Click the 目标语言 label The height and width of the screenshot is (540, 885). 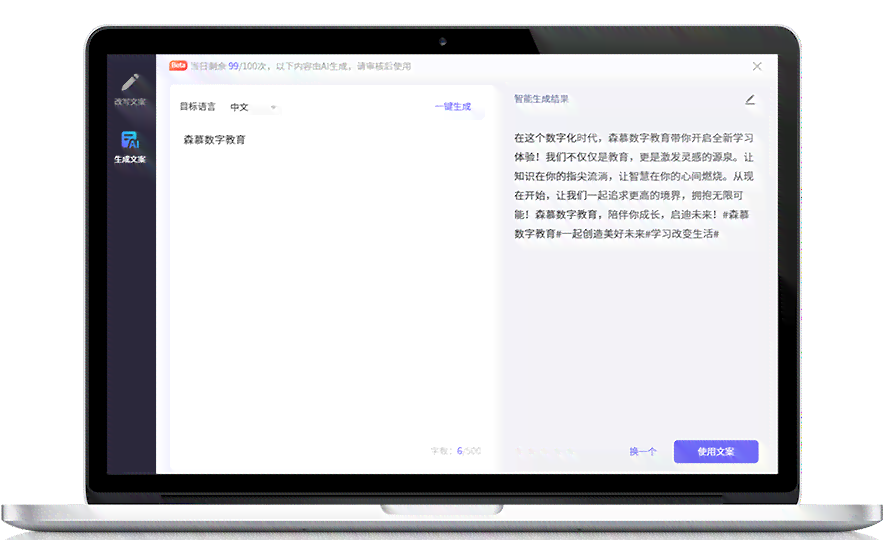coord(198,106)
